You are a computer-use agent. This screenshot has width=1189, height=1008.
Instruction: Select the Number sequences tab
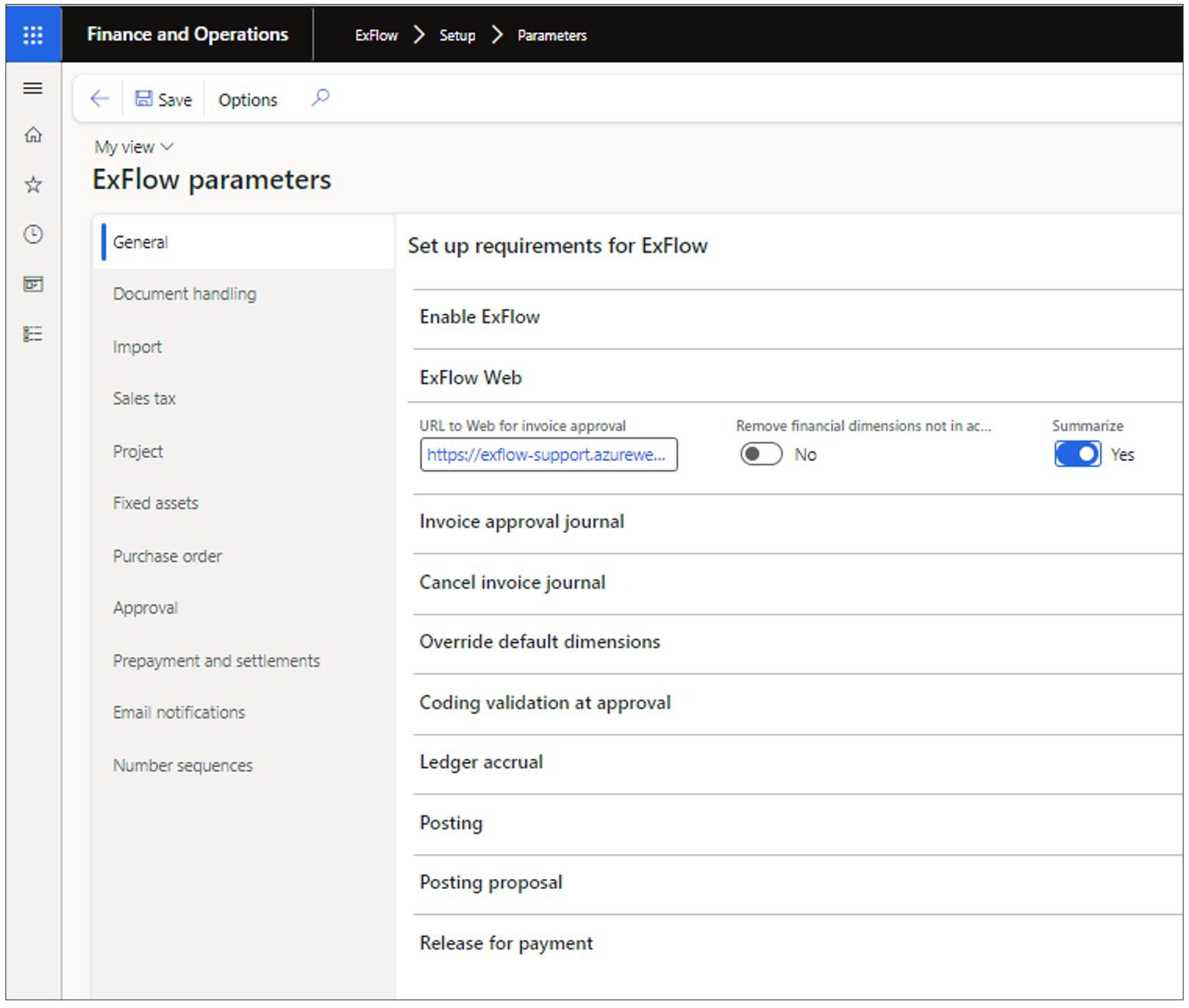point(244,765)
